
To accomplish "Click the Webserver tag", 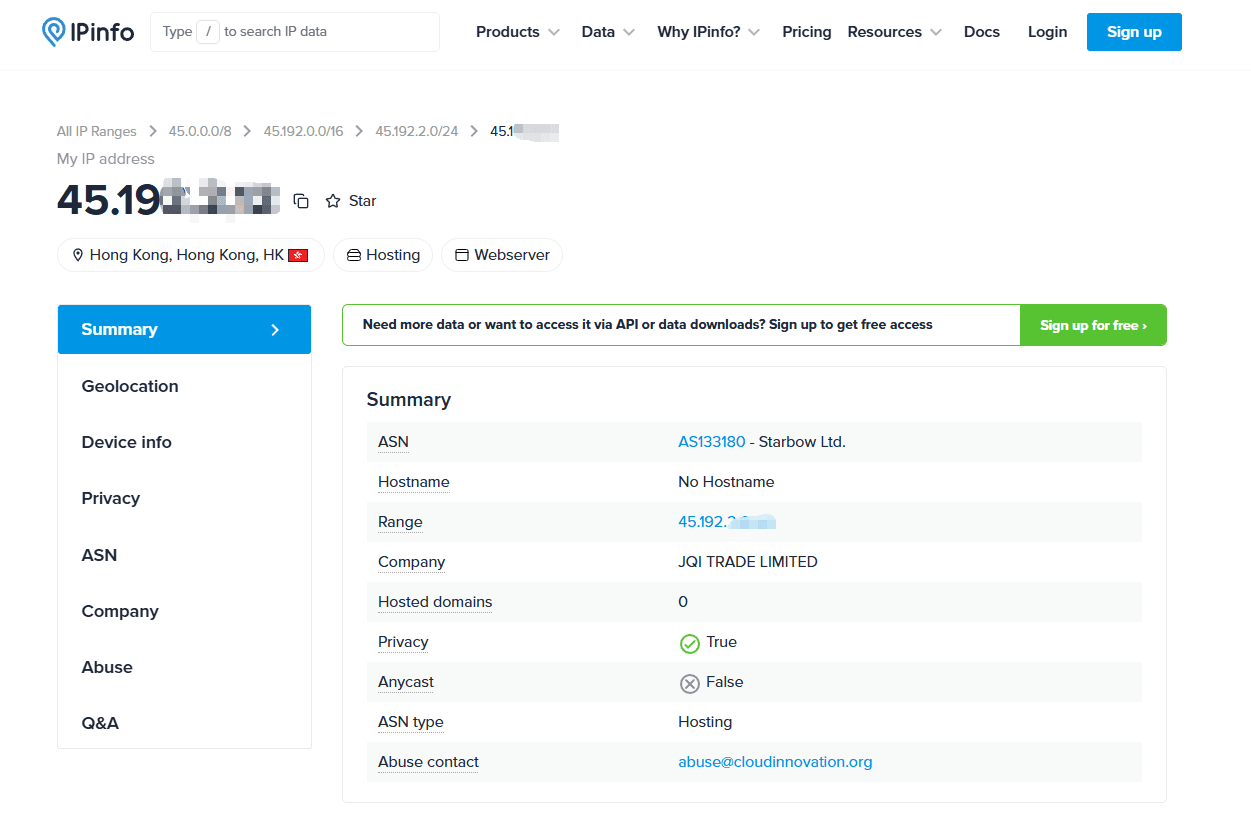I will [x=502, y=255].
